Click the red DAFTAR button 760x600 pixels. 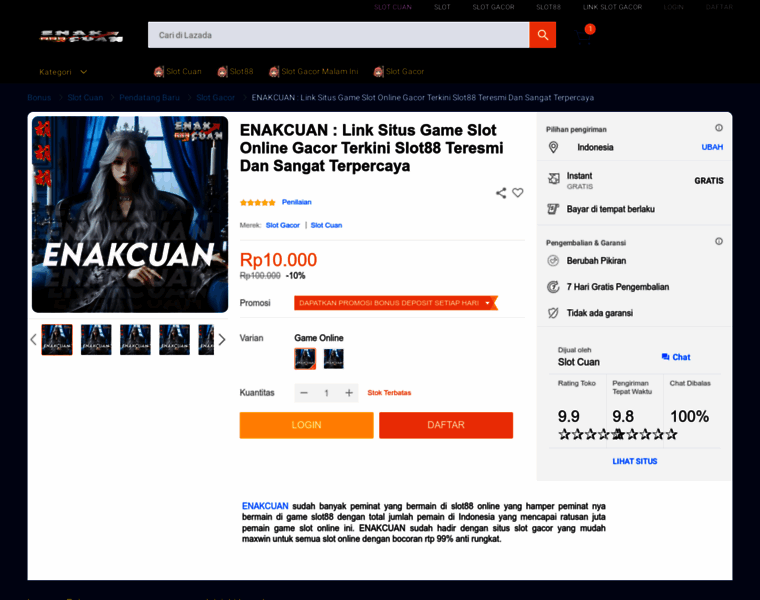[446, 425]
